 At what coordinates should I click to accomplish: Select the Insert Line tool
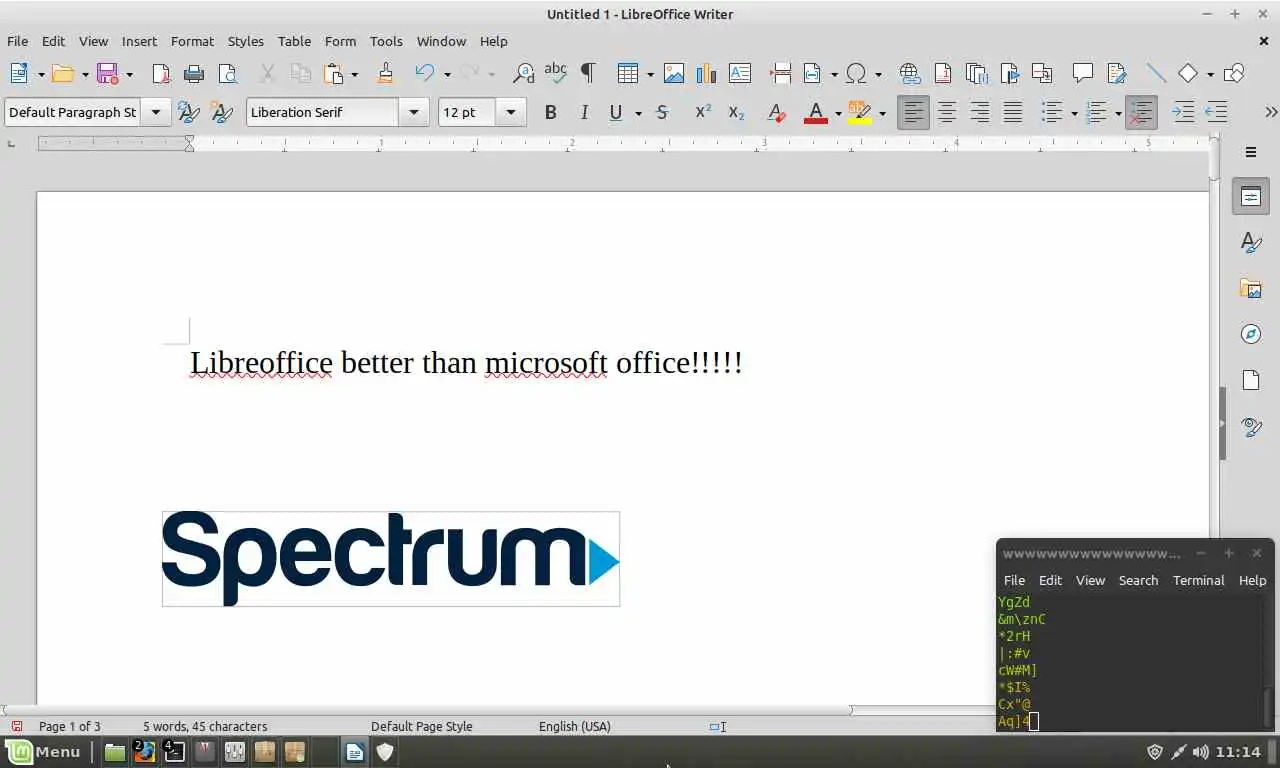click(x=1156, y=73)
